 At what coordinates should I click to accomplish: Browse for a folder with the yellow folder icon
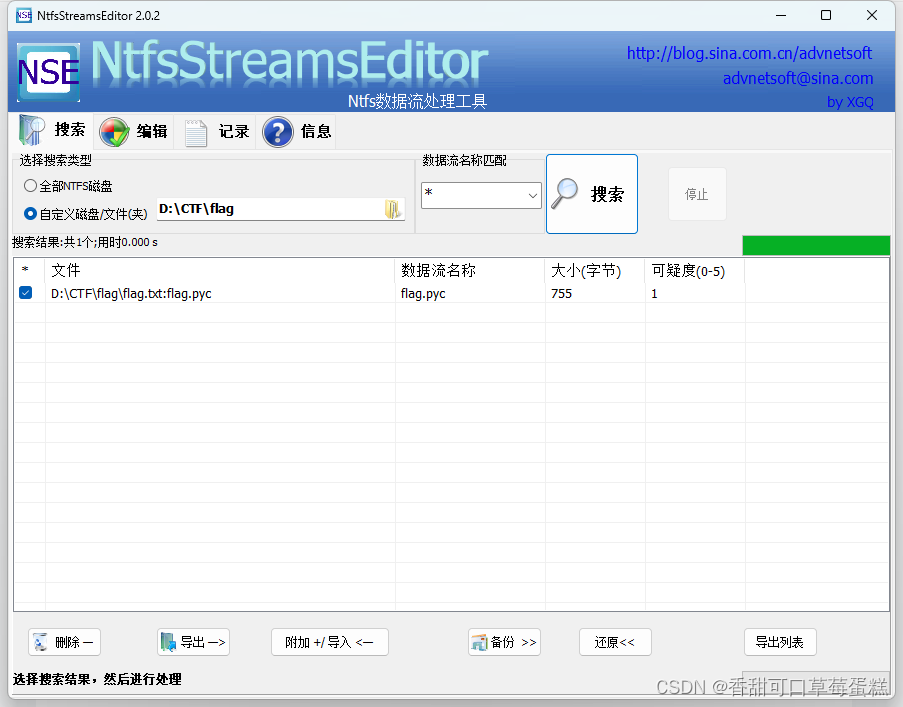point(393,209)
